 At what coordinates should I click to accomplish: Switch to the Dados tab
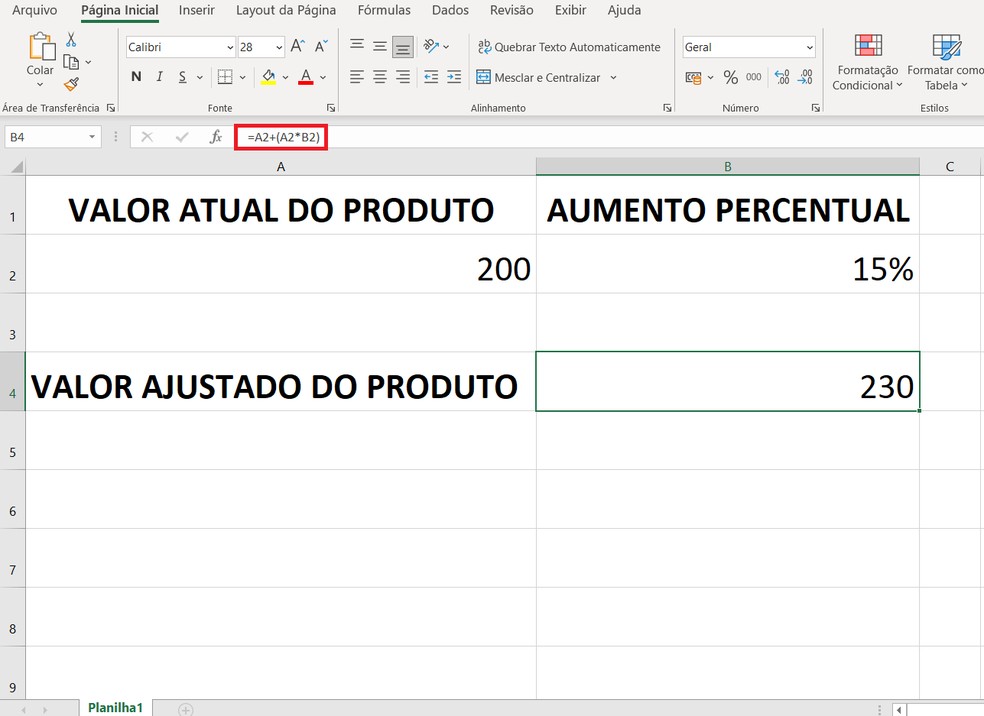pyautogui.click(x=450, y=10)
